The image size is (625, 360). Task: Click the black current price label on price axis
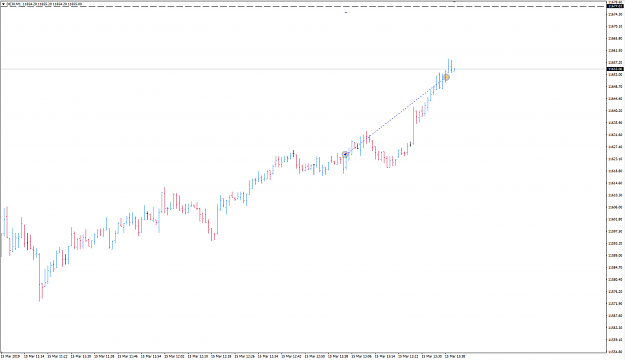(615, 69)
